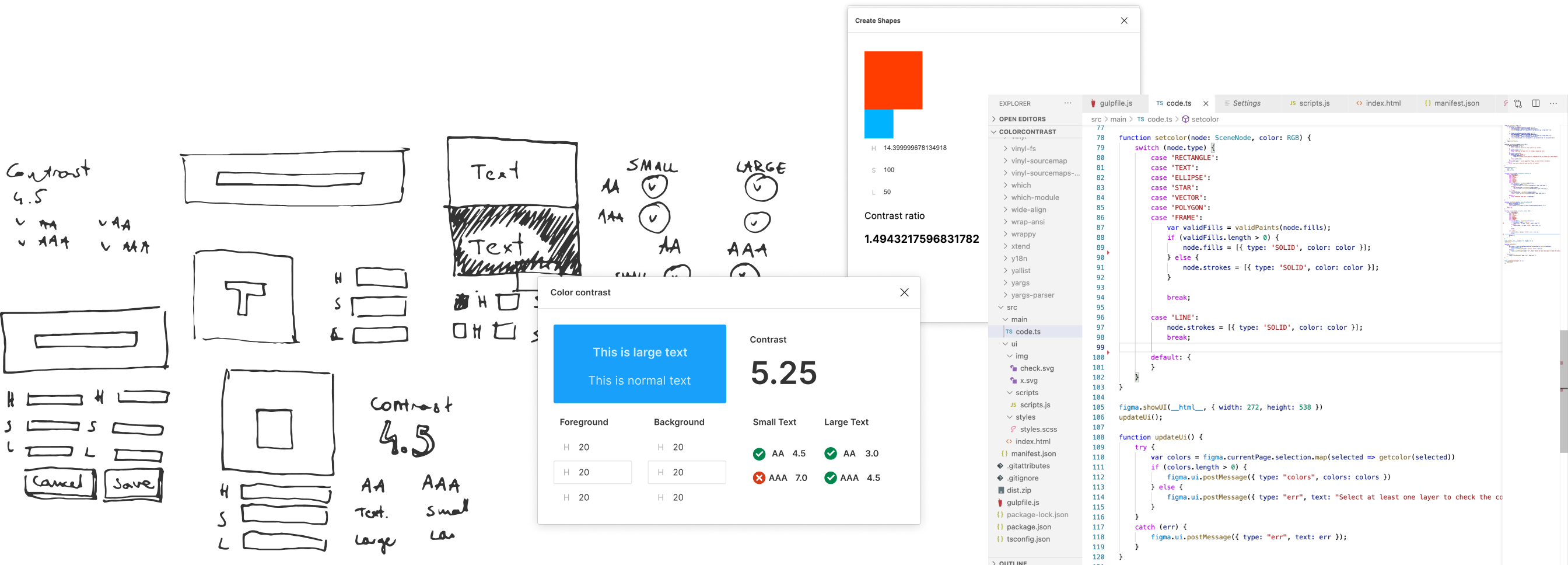
Task: Click code minimap in editor
Action: tap(1531, 195)
